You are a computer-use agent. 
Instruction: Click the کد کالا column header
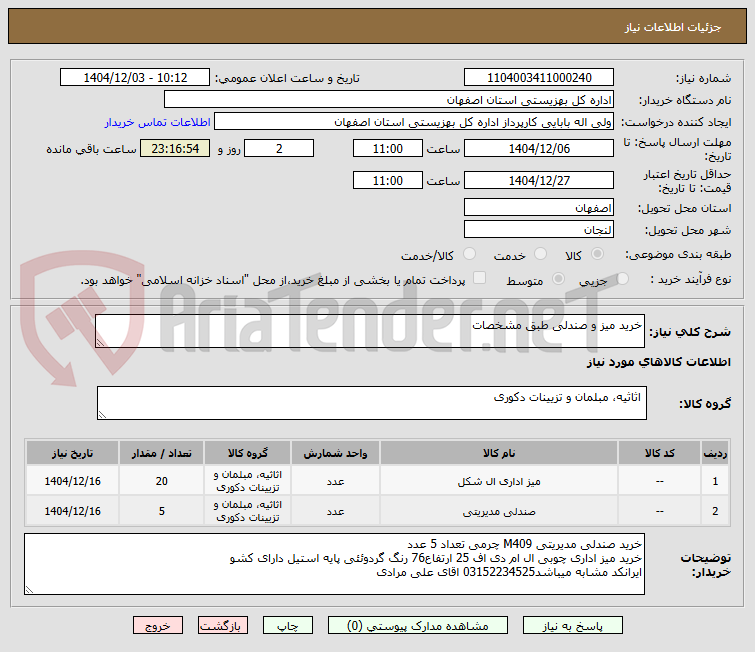pos(659,453)
